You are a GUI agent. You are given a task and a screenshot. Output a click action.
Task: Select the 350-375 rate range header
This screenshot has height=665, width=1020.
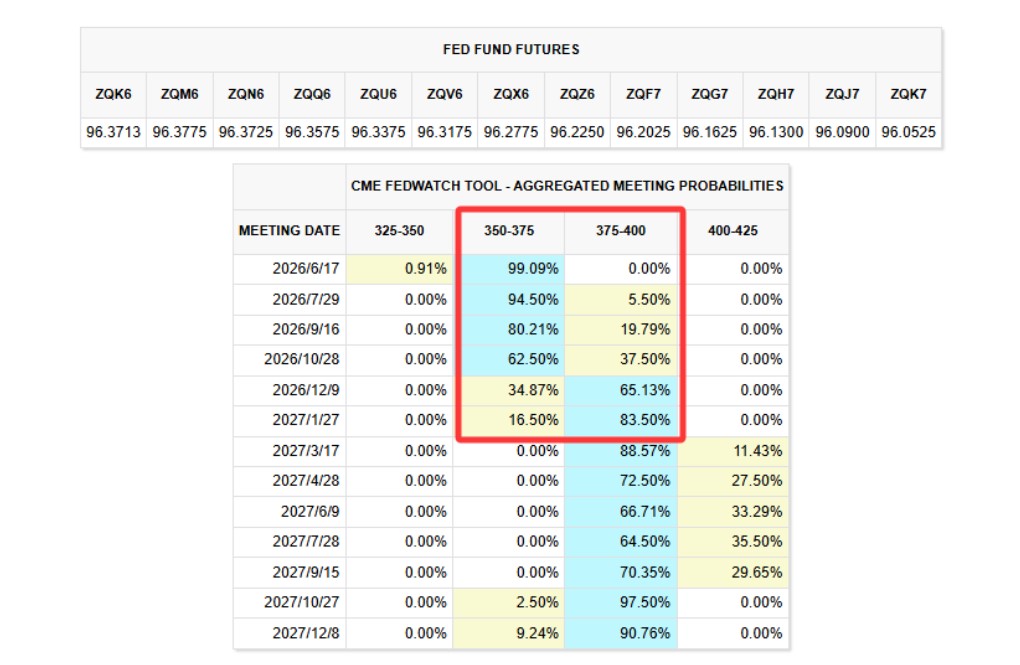pyautogui.click(x=509, y=230)
